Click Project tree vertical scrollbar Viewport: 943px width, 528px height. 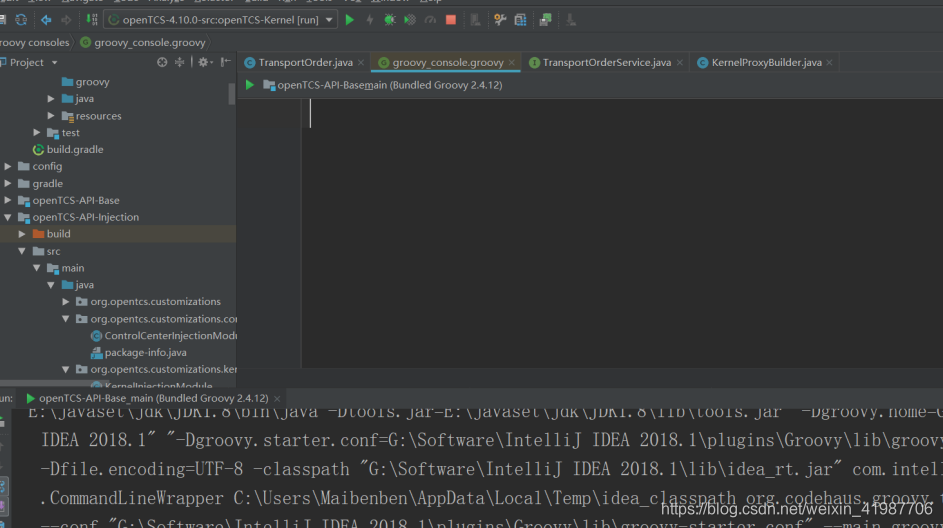click(x=232, y=94)
